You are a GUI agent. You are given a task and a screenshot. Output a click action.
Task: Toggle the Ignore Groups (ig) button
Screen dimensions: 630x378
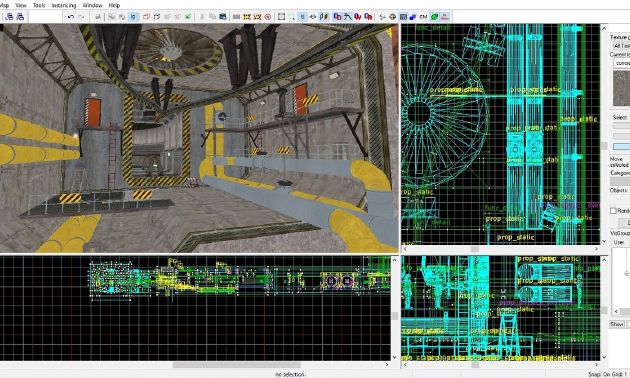[x=133, y=17]
